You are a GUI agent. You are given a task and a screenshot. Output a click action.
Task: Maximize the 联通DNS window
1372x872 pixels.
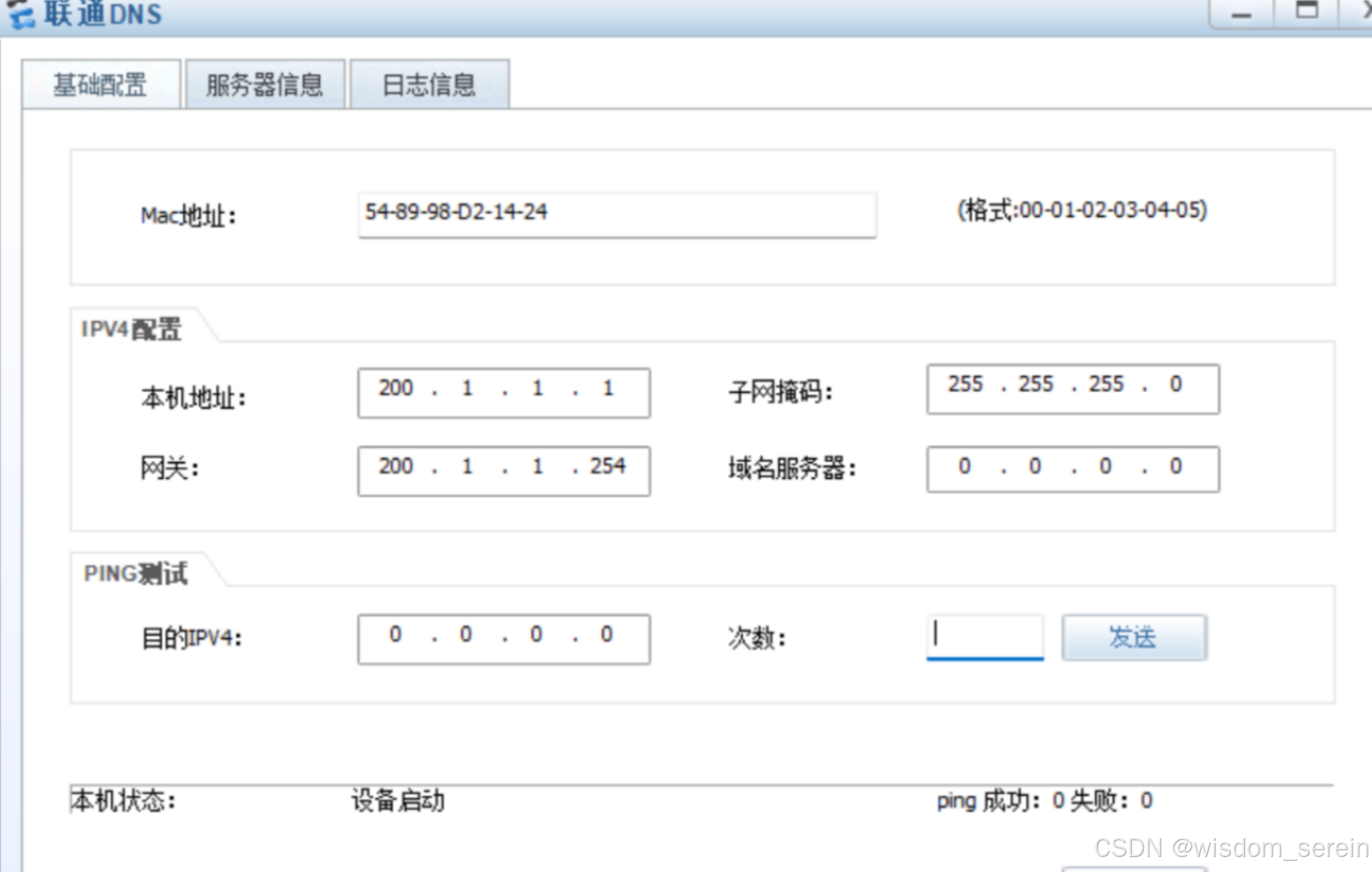(x=1307, y=13)
